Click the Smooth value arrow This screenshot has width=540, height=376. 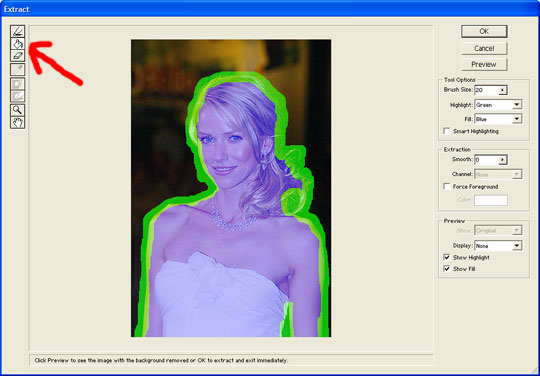503,160
